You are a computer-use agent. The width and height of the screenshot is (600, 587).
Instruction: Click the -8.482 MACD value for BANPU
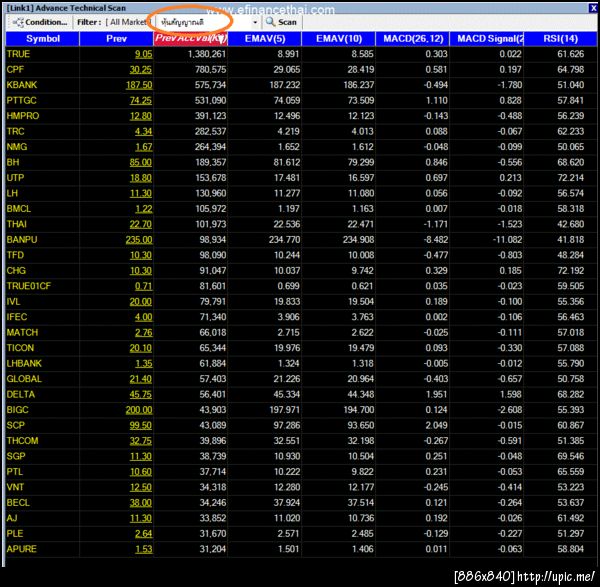click(x=435, y=240)
